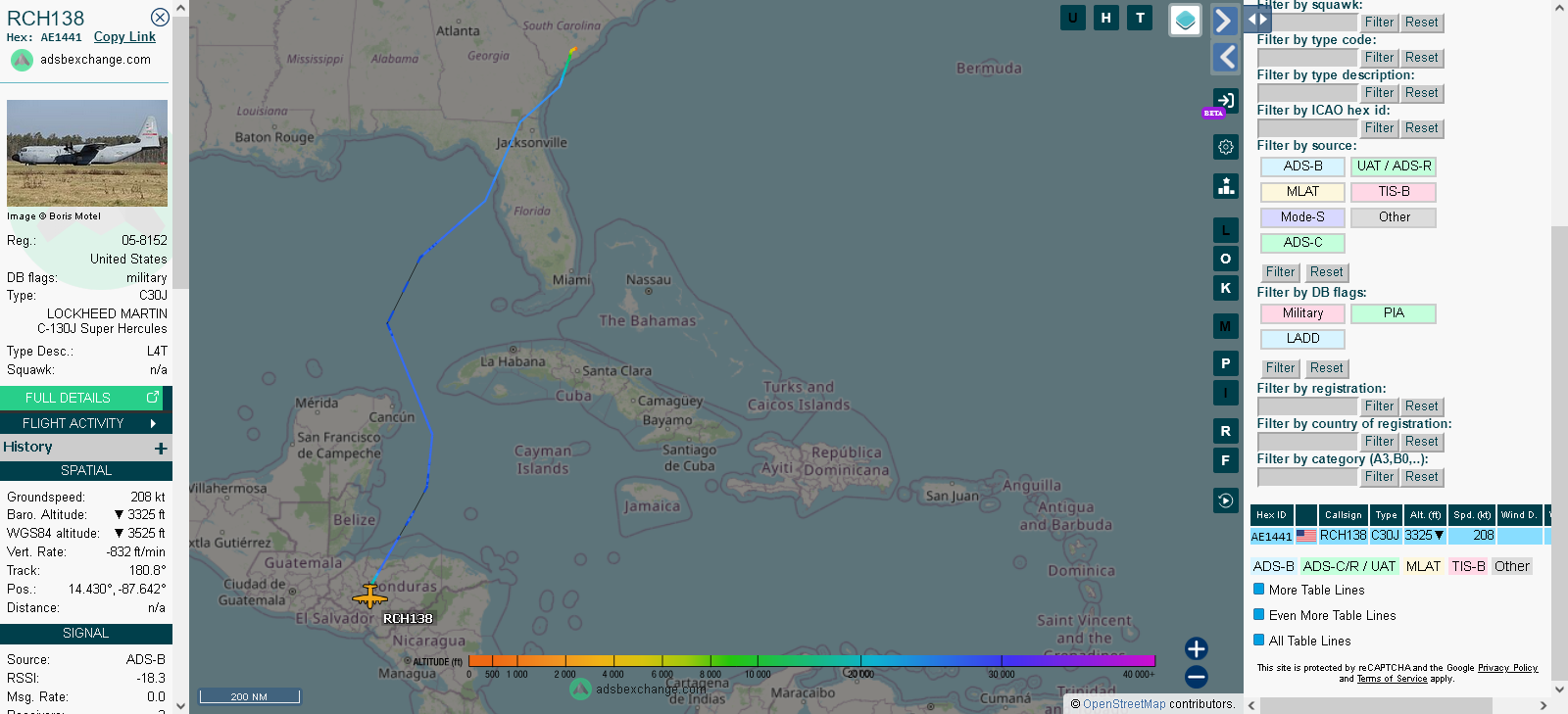Toggle Other source filter

[x=1394, y=217]
